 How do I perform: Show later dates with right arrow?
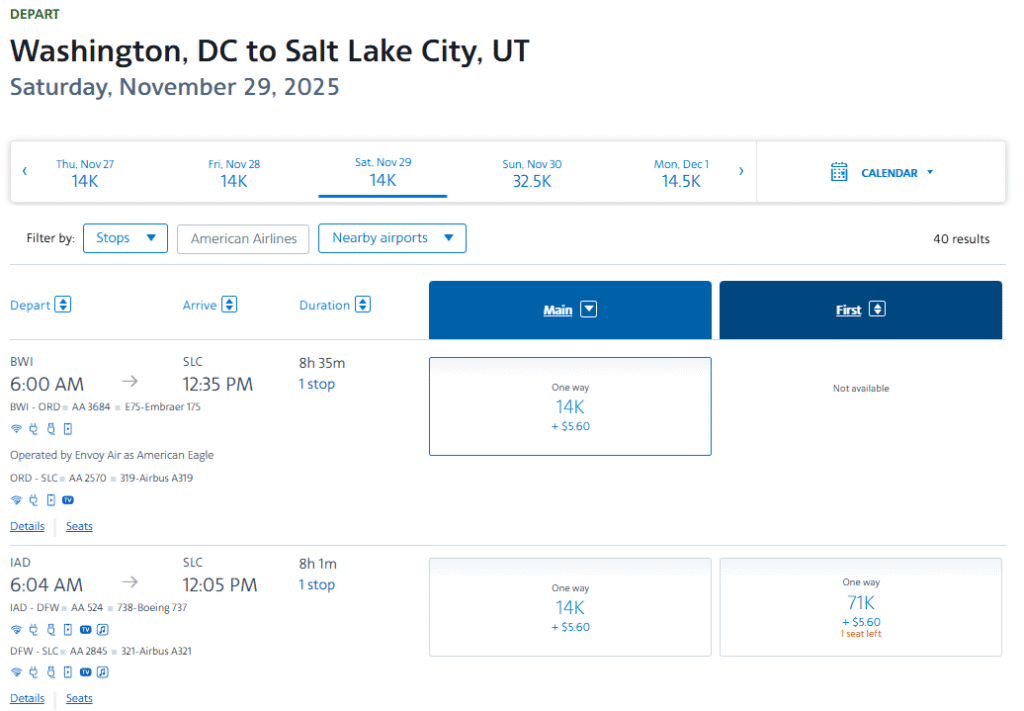tap(741, 171)
